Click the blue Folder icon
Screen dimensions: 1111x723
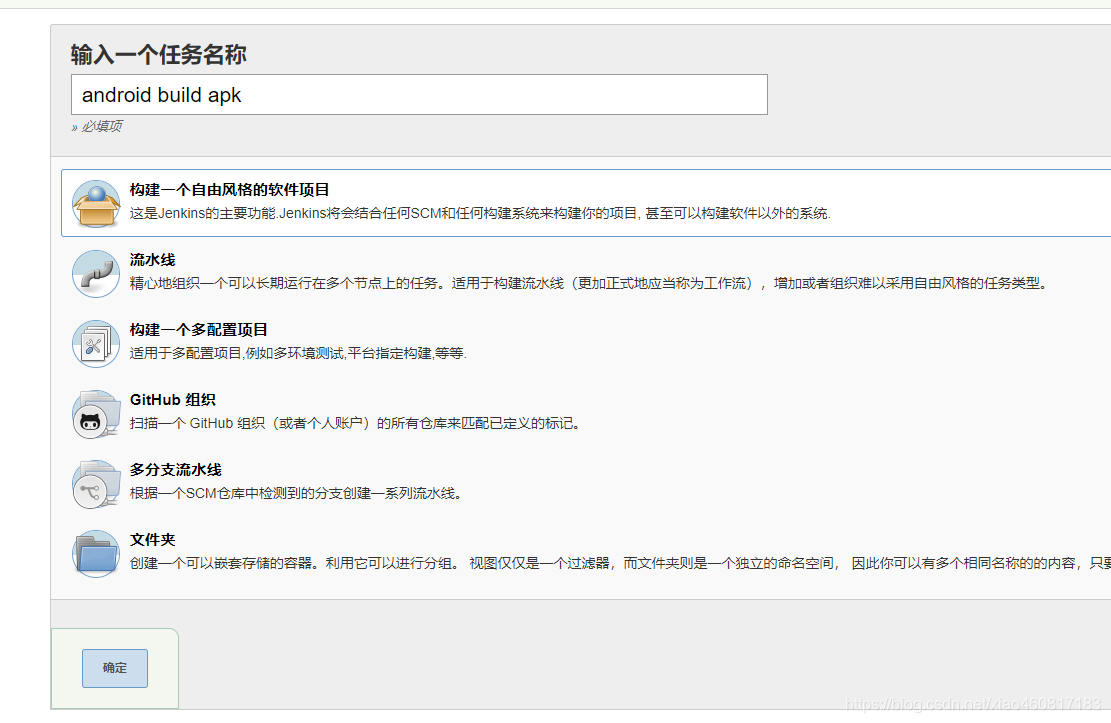click(96, 554)
